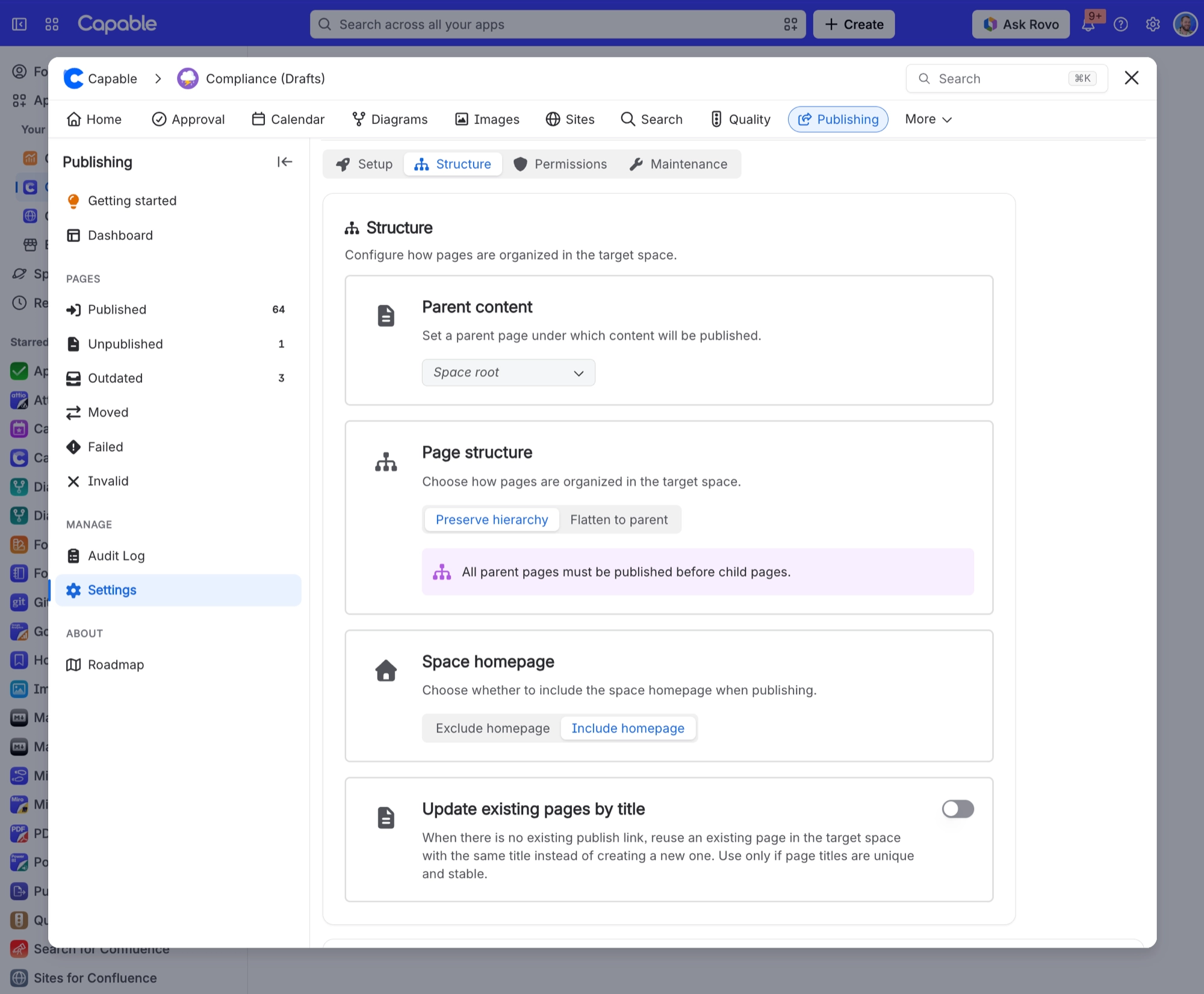Screen dimensions: 1204x994
Task: Go to the Quality app tab
Action: [740, 119]
